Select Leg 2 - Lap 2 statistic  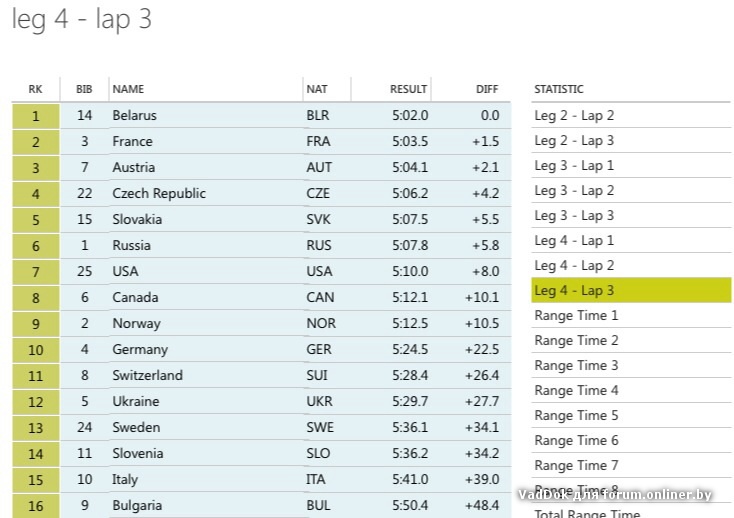click(575, 116)
